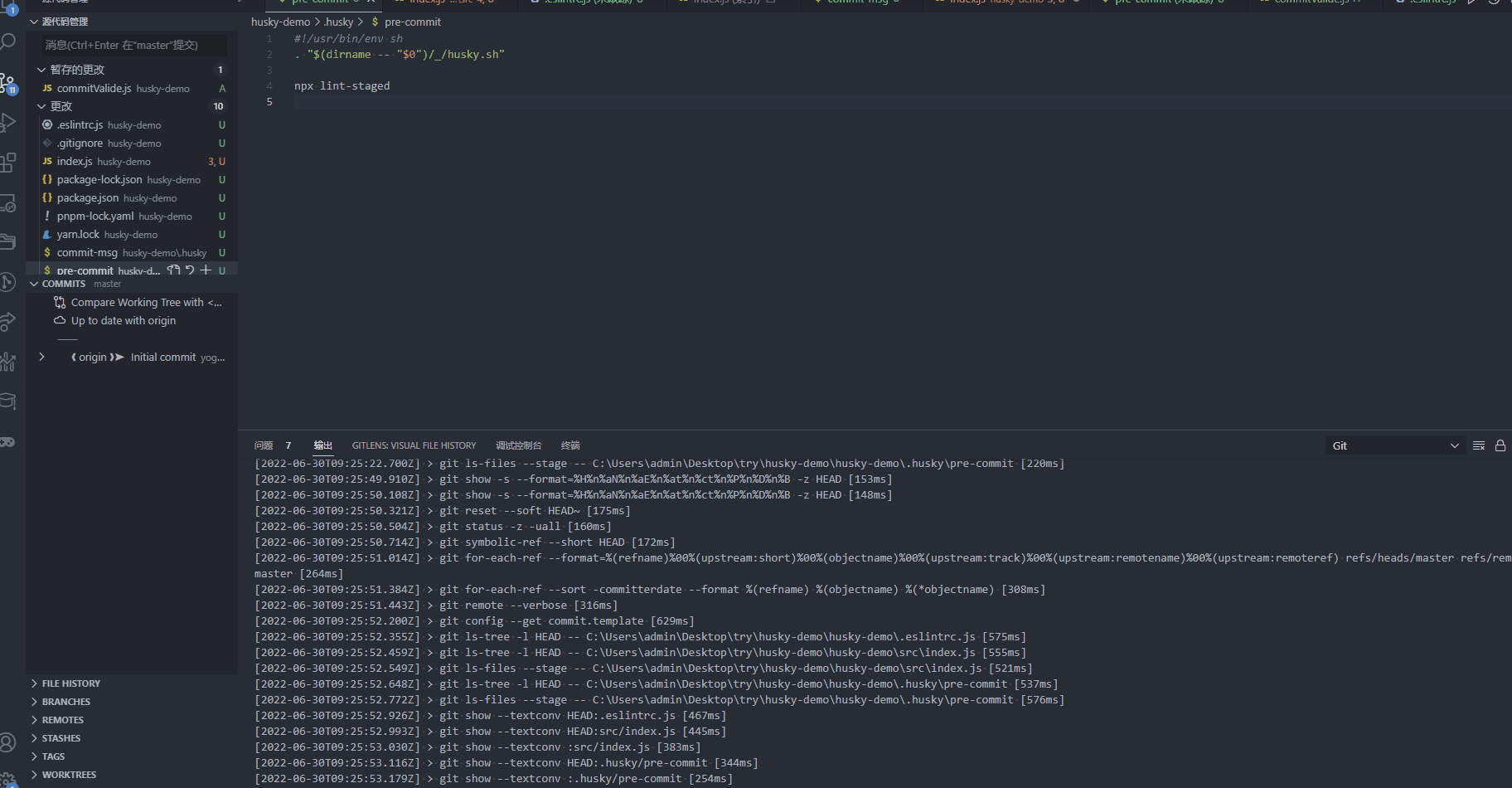The height and width of the screenshot is (788, 1512).
Task: Open the Output channel dropdown showing Git
Action: point(1396,445)
